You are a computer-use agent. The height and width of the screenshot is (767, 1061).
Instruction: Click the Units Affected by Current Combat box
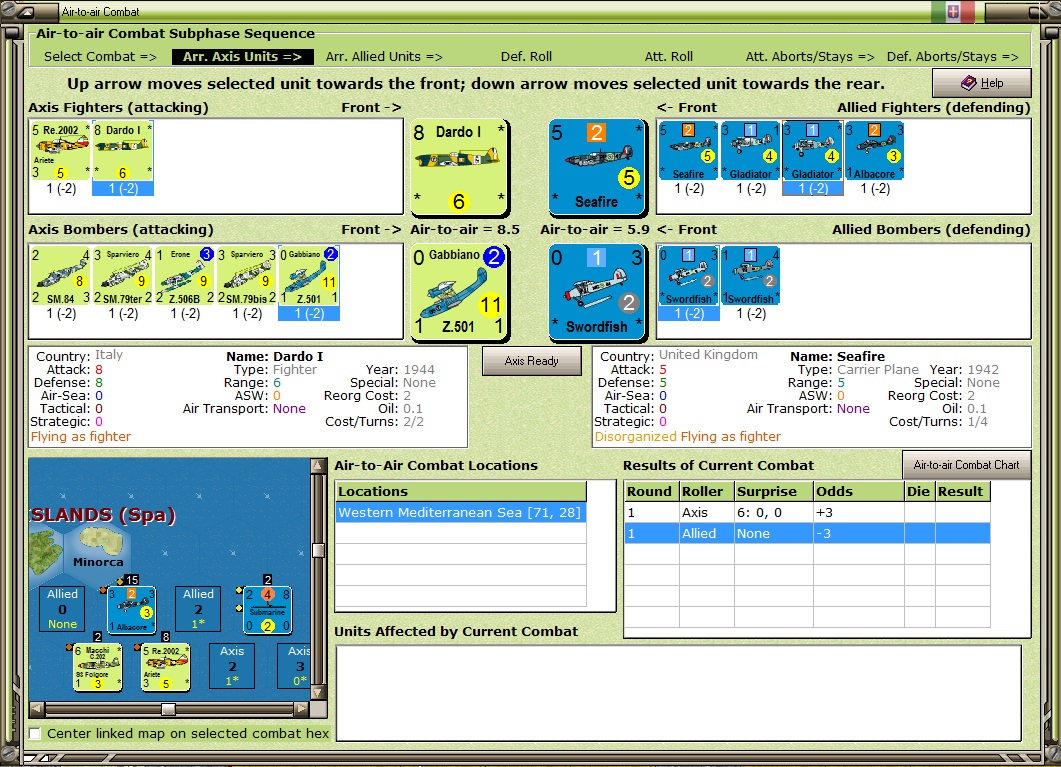point(679,693)
